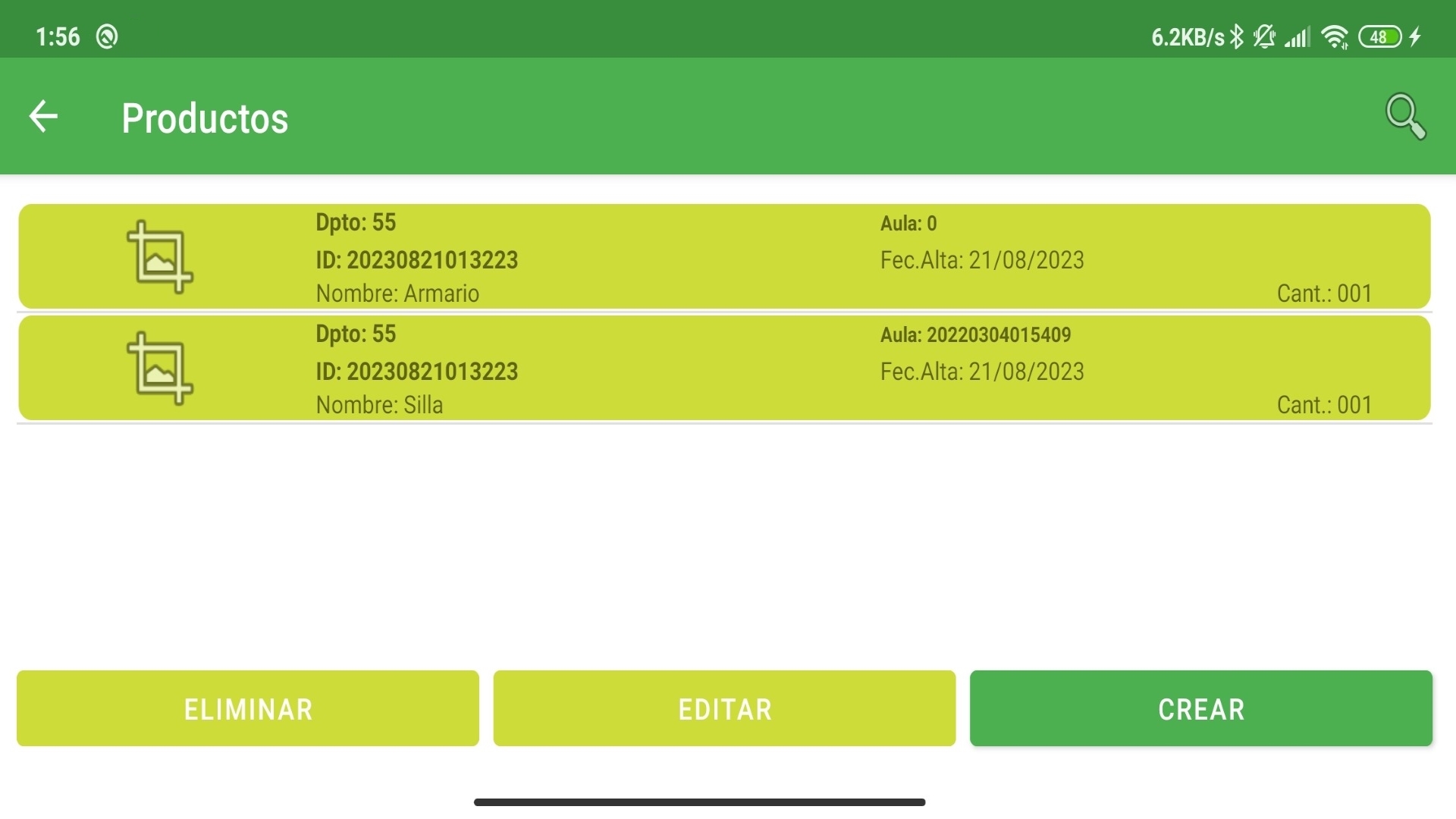Tap the battery level indicator
The image size is (1456, 819).
click(1379, 36)
